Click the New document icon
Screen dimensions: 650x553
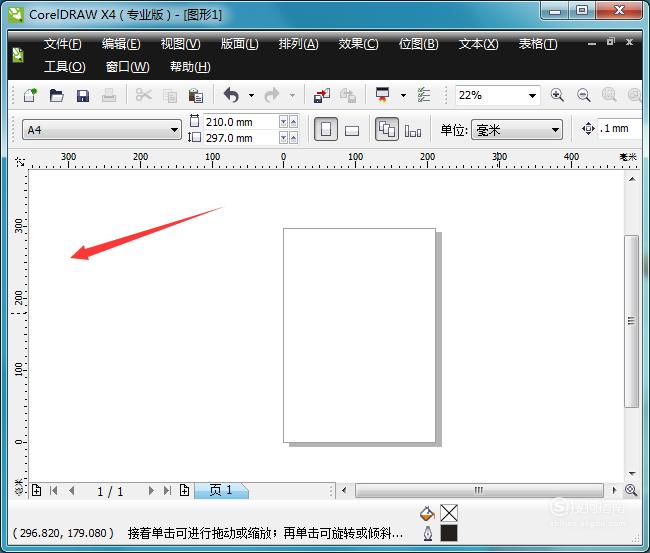(x=31, y=96)
